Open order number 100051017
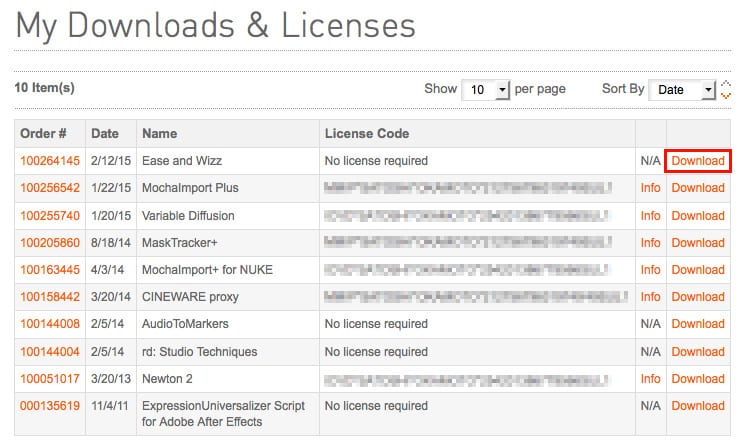The height and width of the screenshot is (448, 741). 50,379
